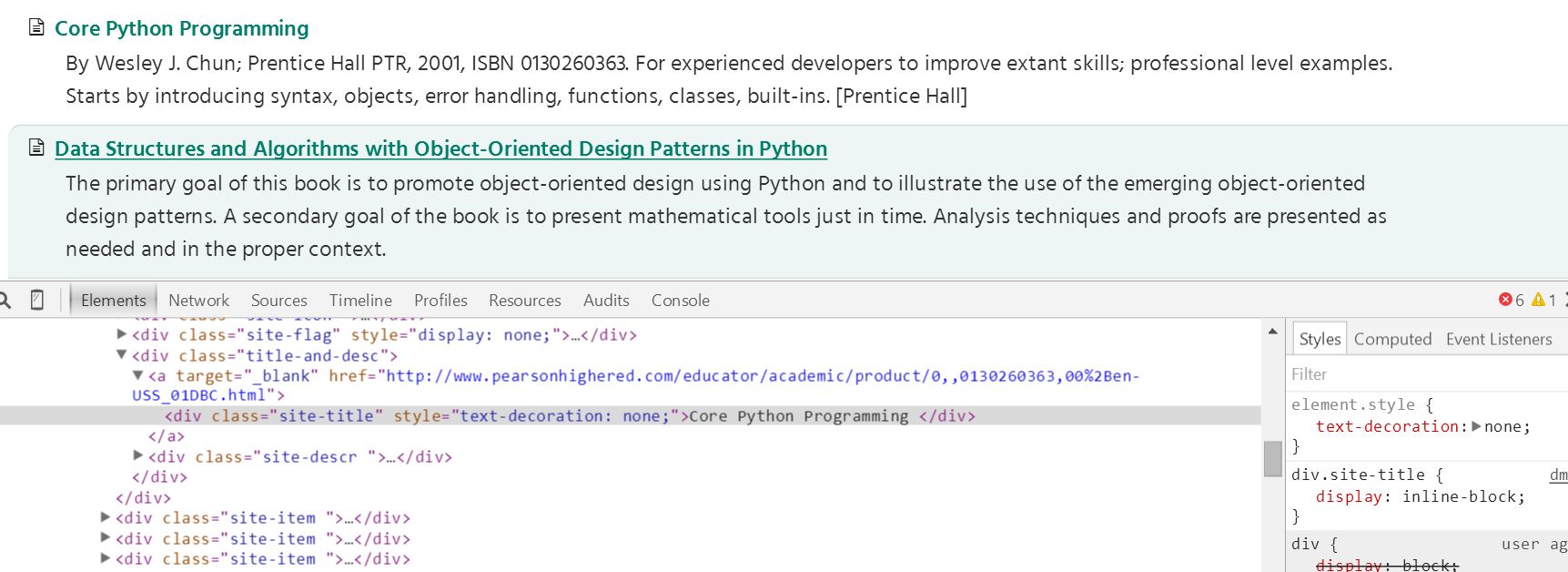Switch to the Timeline tab
Viewport: 1568px width, 572px height.
[x=360, y=300]
